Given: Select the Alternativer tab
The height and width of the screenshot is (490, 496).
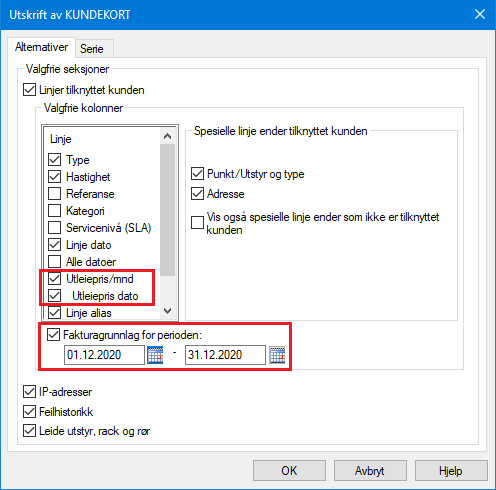Looking at the screenshot, I should coord(42,47).
